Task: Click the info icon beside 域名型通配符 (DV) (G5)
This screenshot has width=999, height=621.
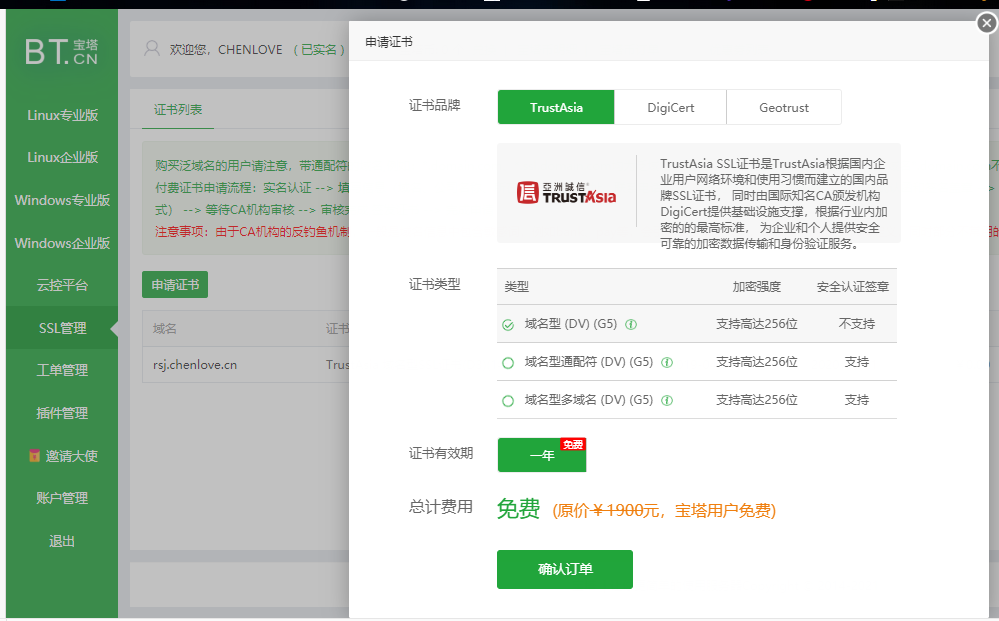Action: pyautogui.click(x=667, y=362)
